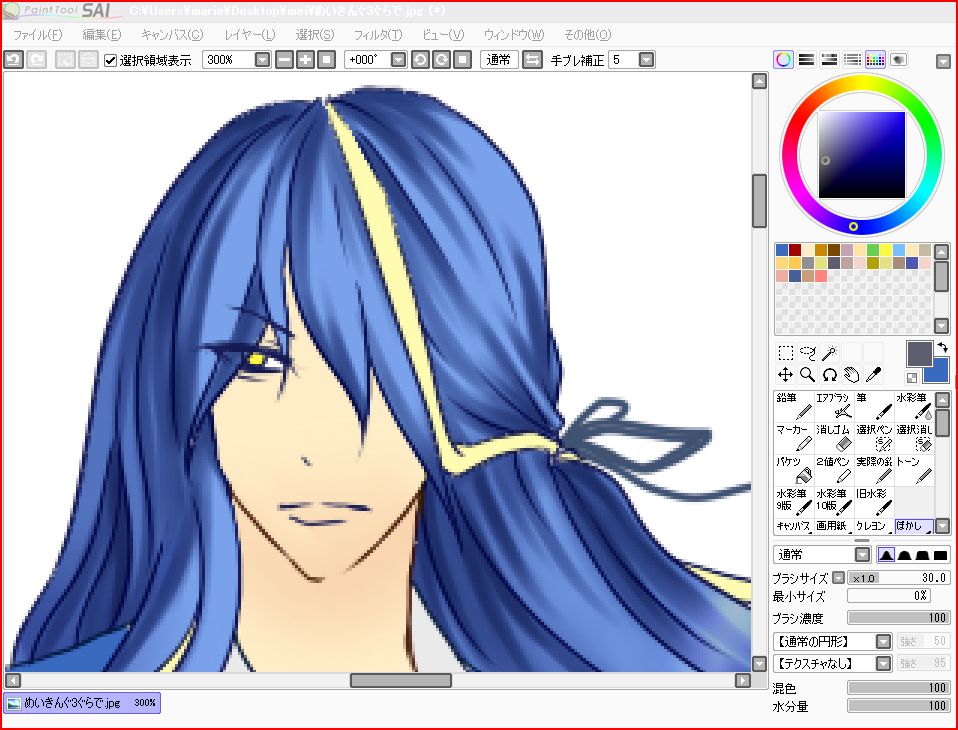Image resolution: width=958 pixels, height=730 pixels.
Task: Choose the エアブラシ airbrush tool
Action: point(834,406)
